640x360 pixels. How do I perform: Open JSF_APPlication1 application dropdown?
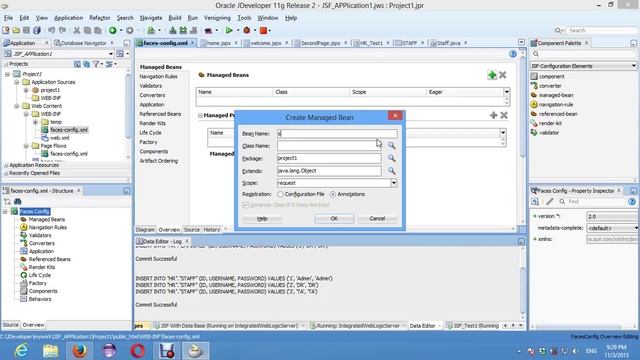(x=111, y=54)
